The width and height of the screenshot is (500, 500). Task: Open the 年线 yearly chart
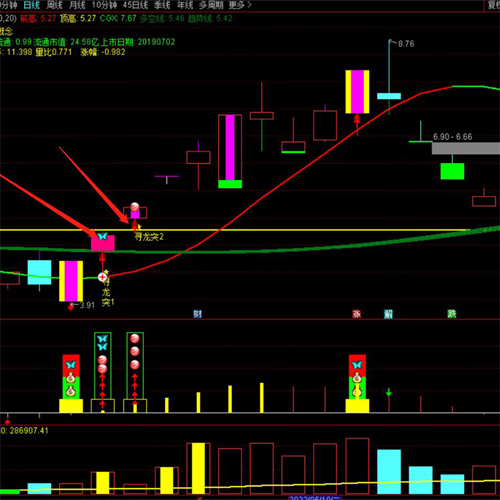click(185, 5)
